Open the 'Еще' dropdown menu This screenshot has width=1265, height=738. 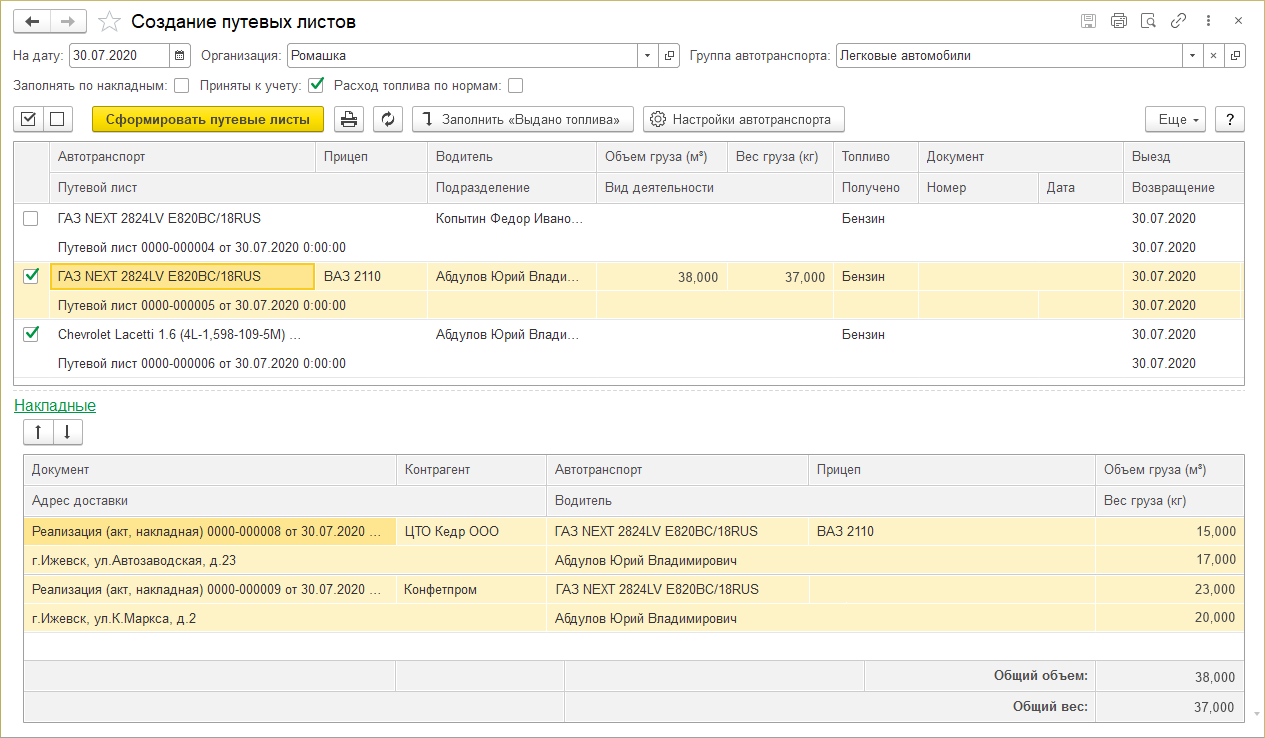point(1175,119)
